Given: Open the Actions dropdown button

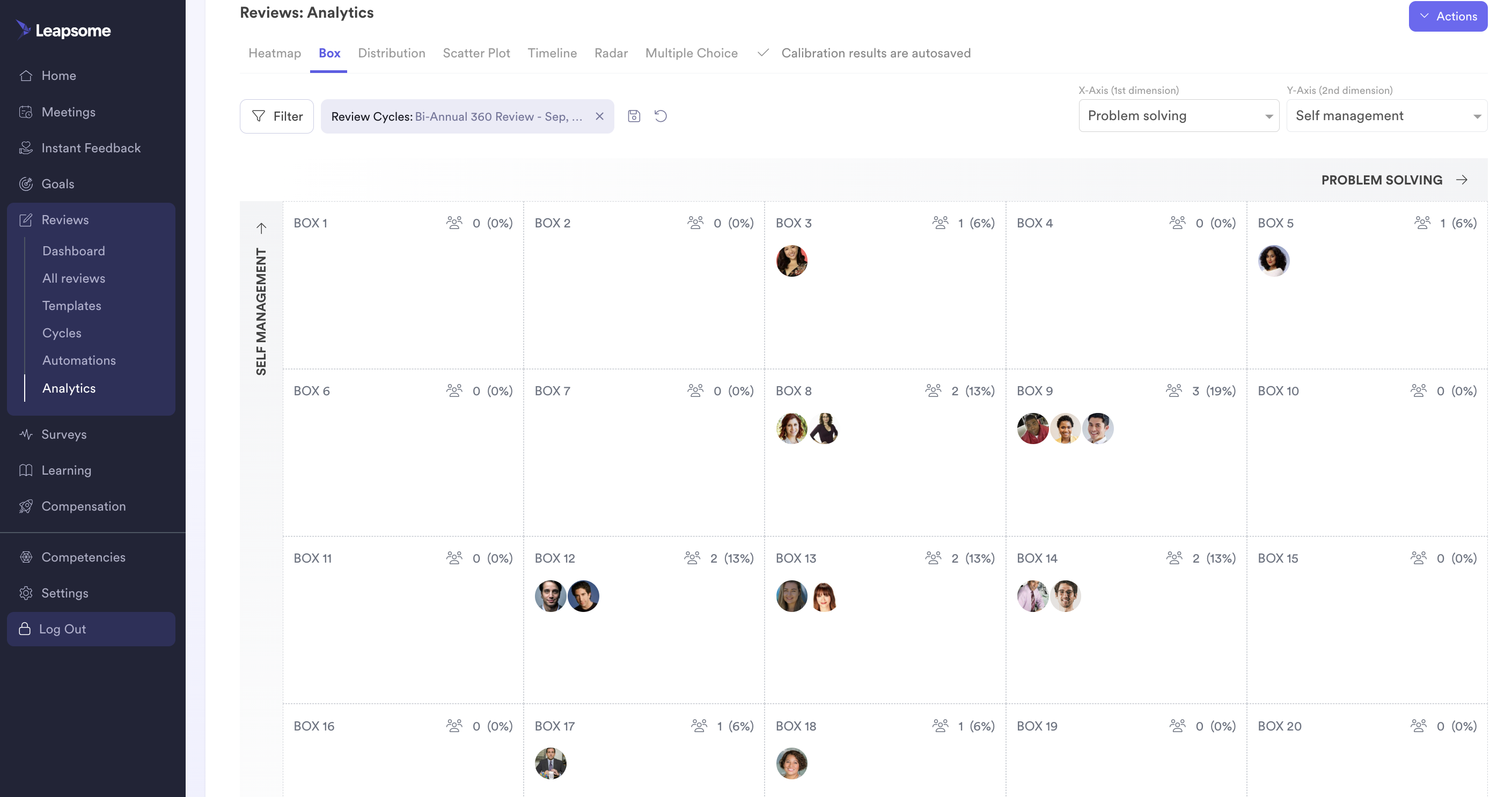Looking at the screenshot, I should [1448, 16].
